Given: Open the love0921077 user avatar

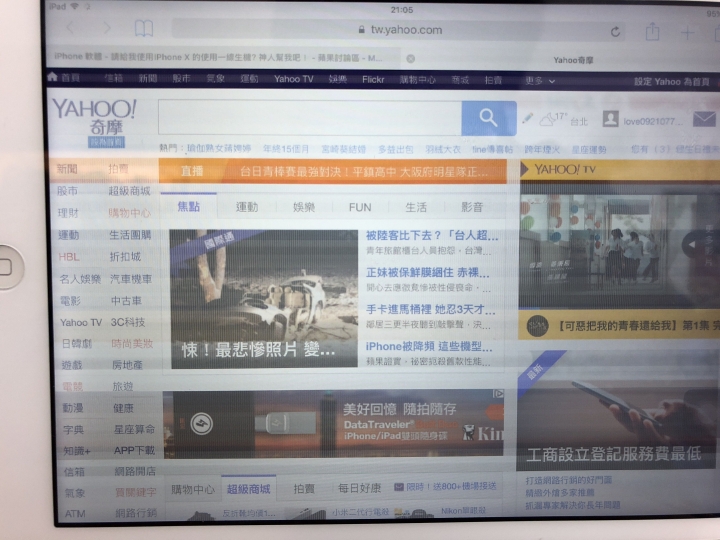Looking at the screenshot, I should click(610, 119).
